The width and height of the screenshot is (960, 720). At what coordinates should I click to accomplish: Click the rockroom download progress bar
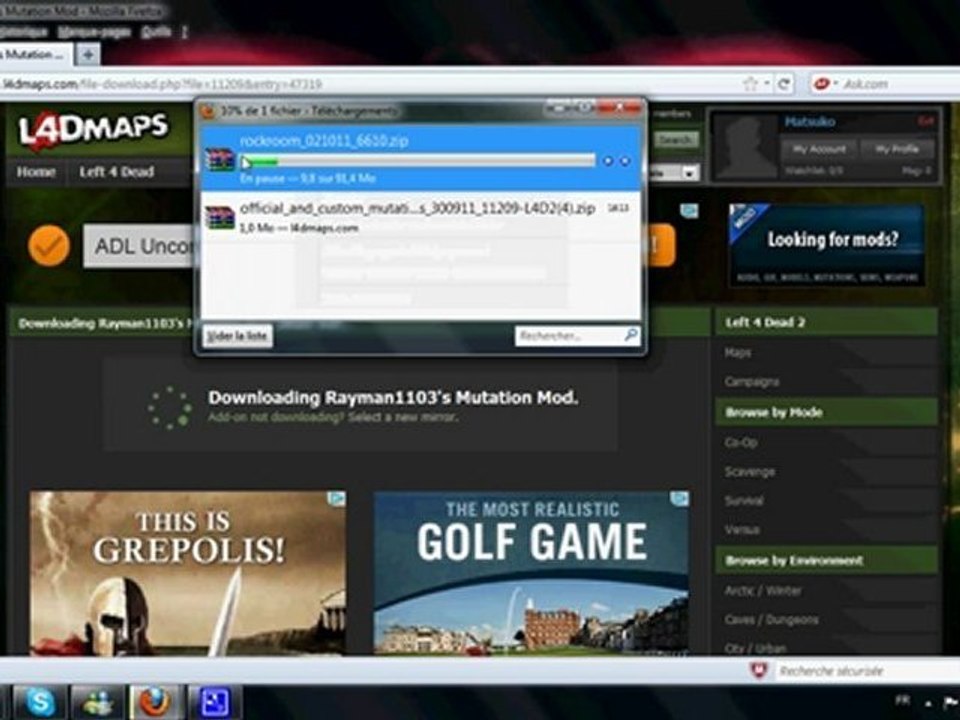click(418, 162)
